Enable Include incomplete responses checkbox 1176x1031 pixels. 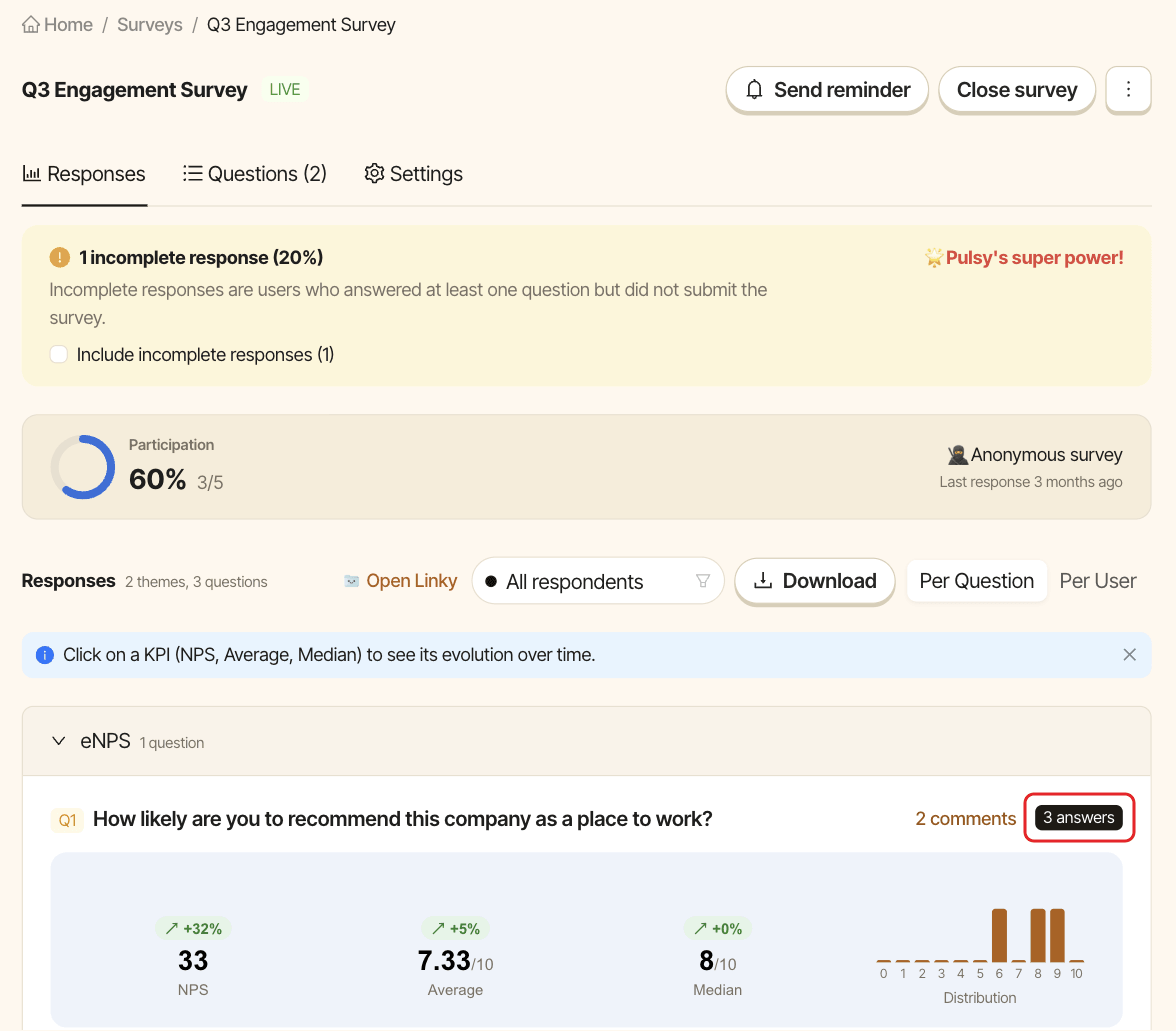[x=58, y=355]
